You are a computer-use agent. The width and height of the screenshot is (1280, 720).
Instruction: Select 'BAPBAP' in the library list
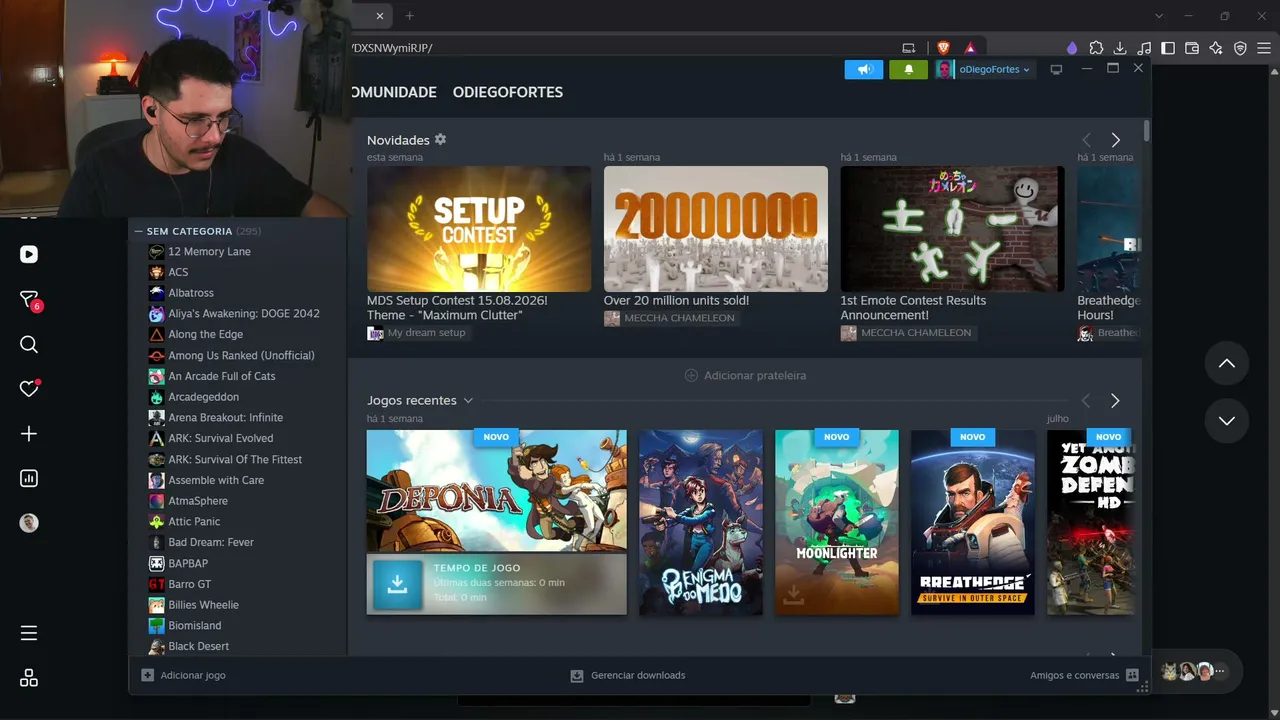(x=188, y=563)
